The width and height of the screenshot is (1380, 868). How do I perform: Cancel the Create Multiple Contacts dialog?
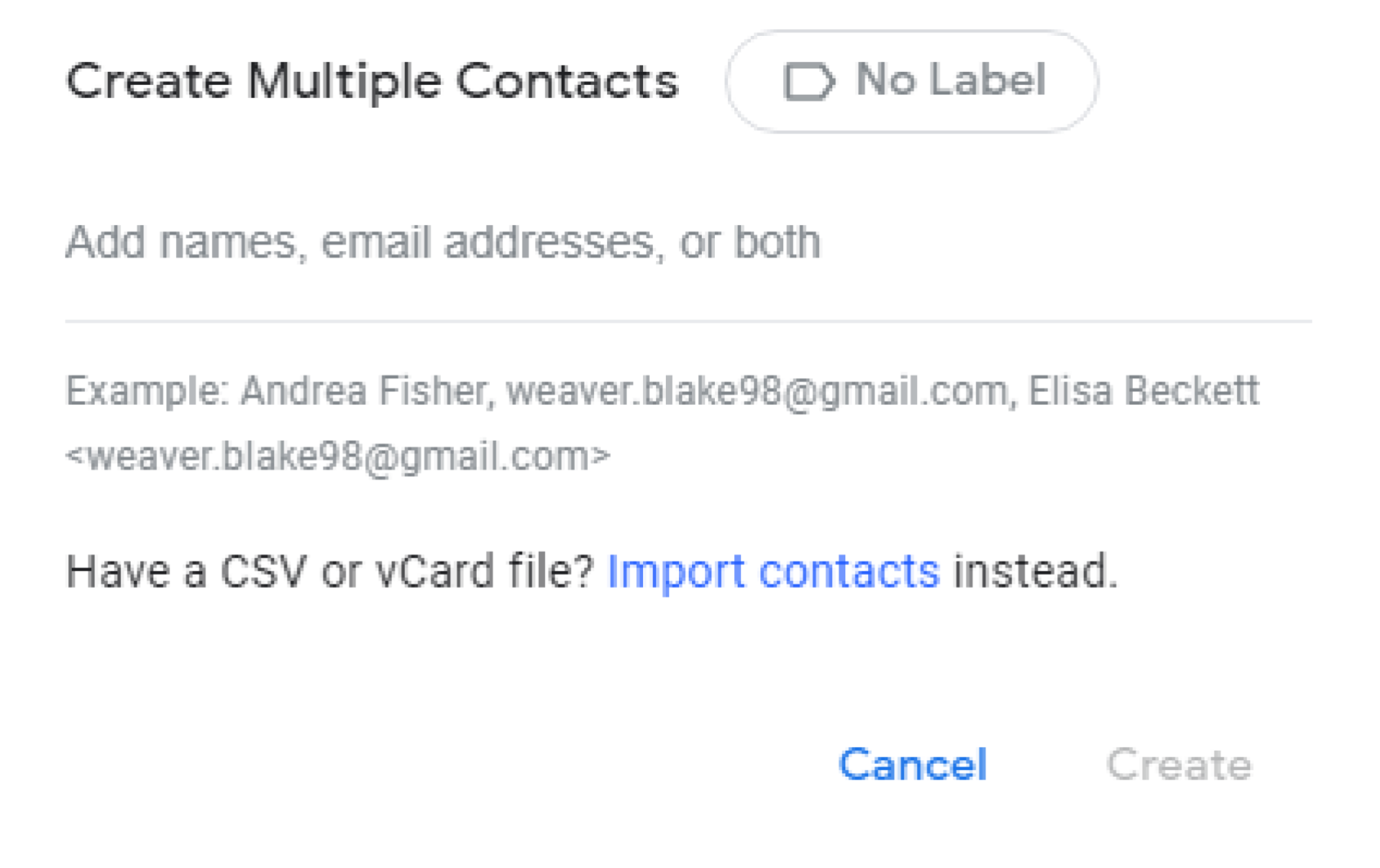click(x=912, y=765)
